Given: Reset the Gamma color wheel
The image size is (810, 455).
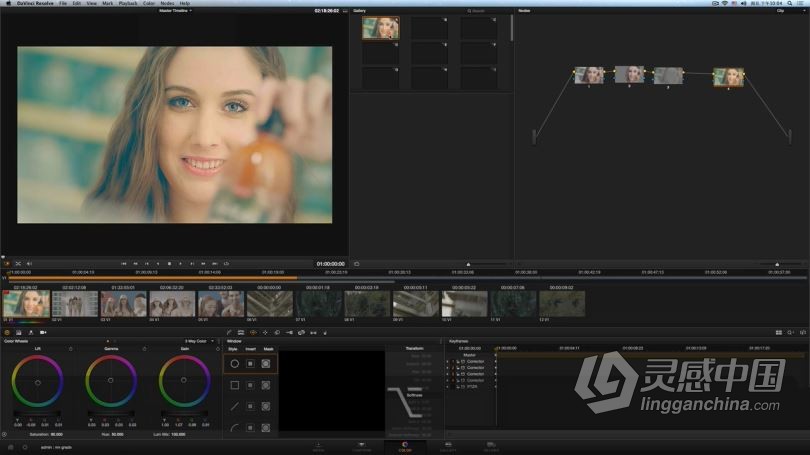Looking at the screenshot, I should 144,349.
